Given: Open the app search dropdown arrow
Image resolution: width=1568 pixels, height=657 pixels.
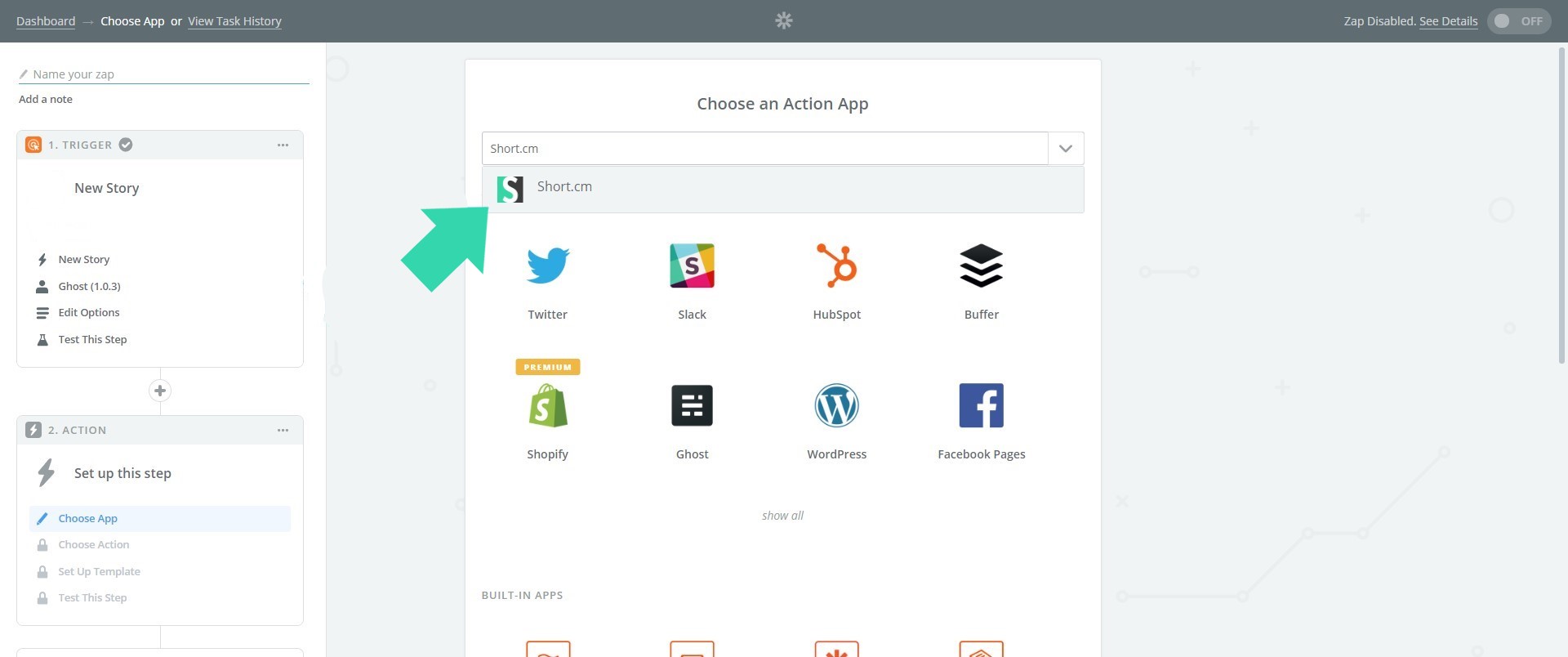Looking at the screenshot, I should coord(1065,149).
